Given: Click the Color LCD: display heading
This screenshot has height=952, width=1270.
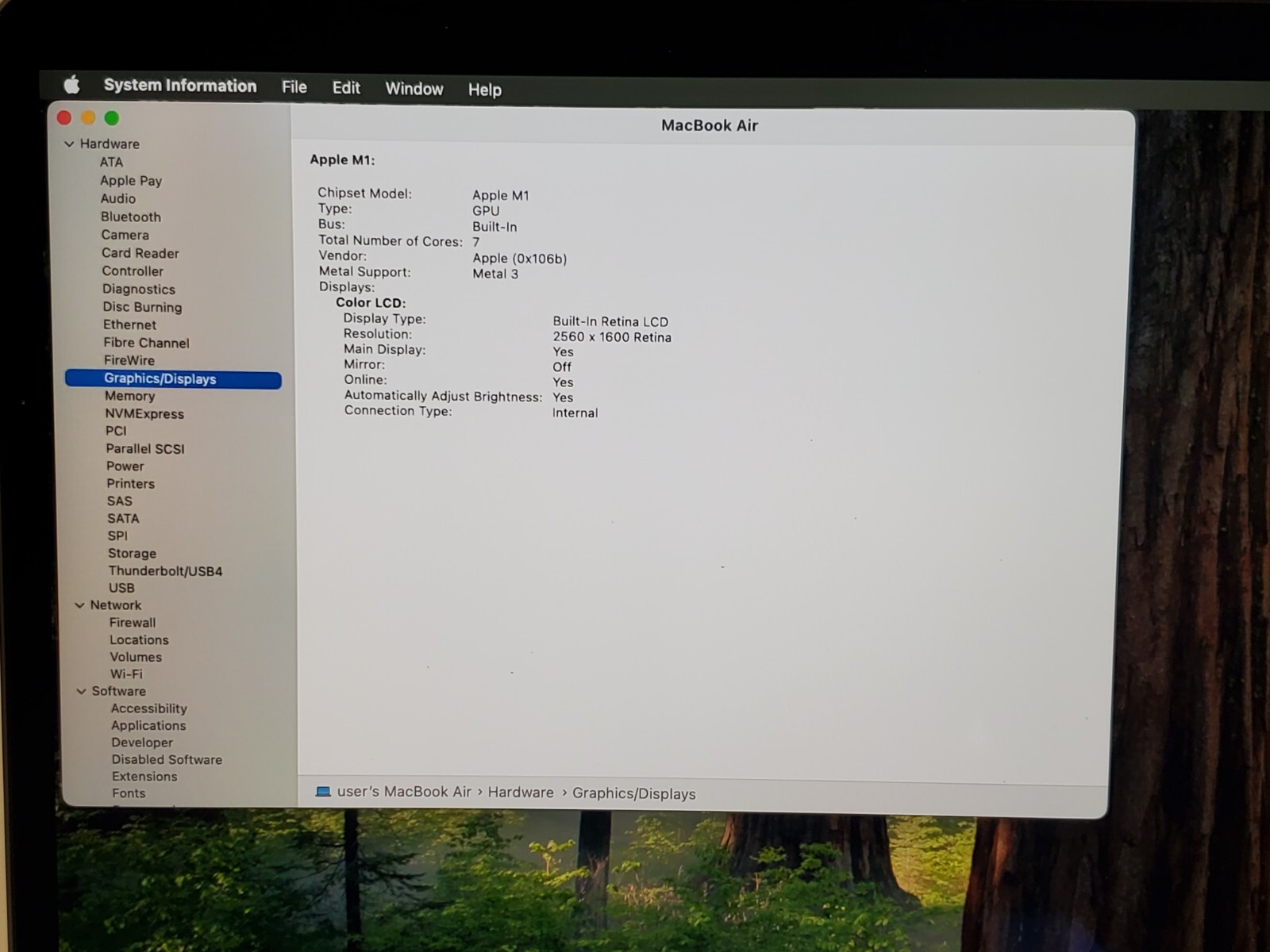Looking at the screenshot, I should click(x=371, y=303).
